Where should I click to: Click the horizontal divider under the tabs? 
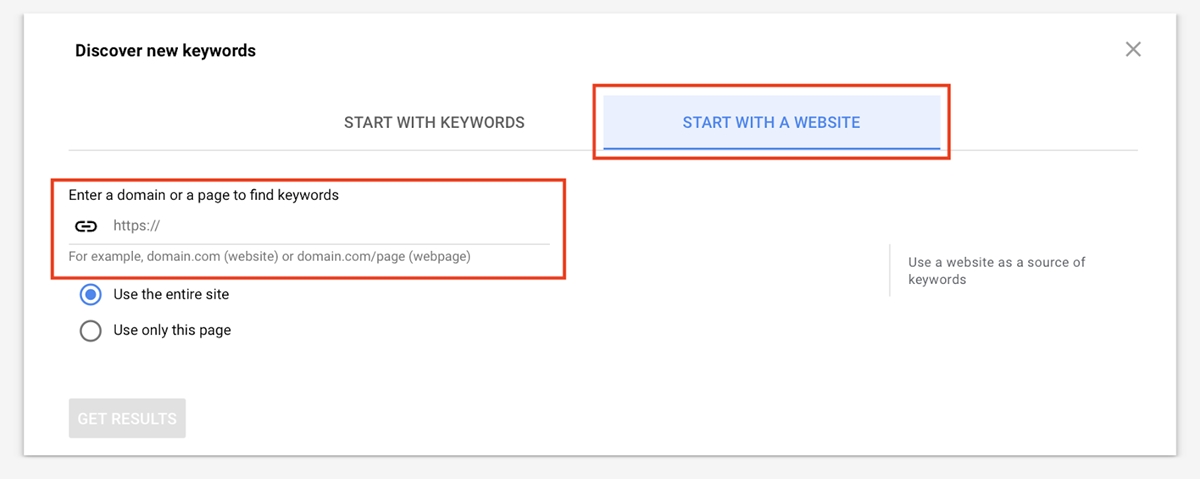(603, 150)
